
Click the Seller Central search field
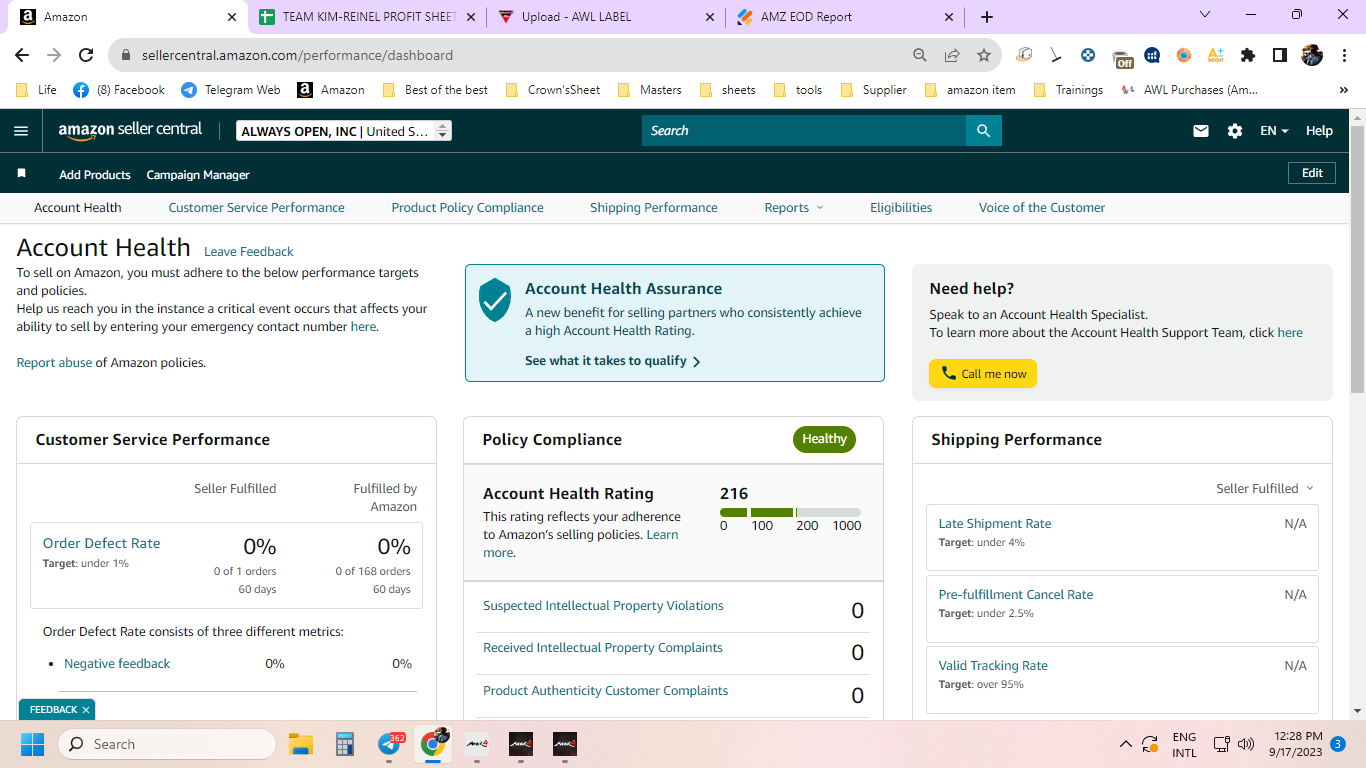coord(804,131)
